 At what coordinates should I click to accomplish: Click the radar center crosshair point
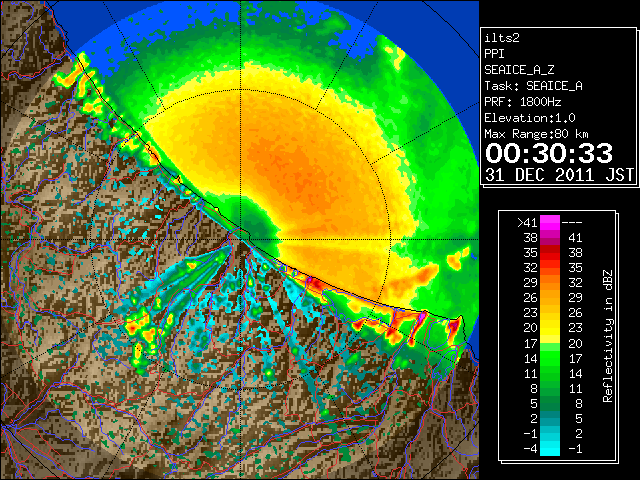[x=241, y=240]
